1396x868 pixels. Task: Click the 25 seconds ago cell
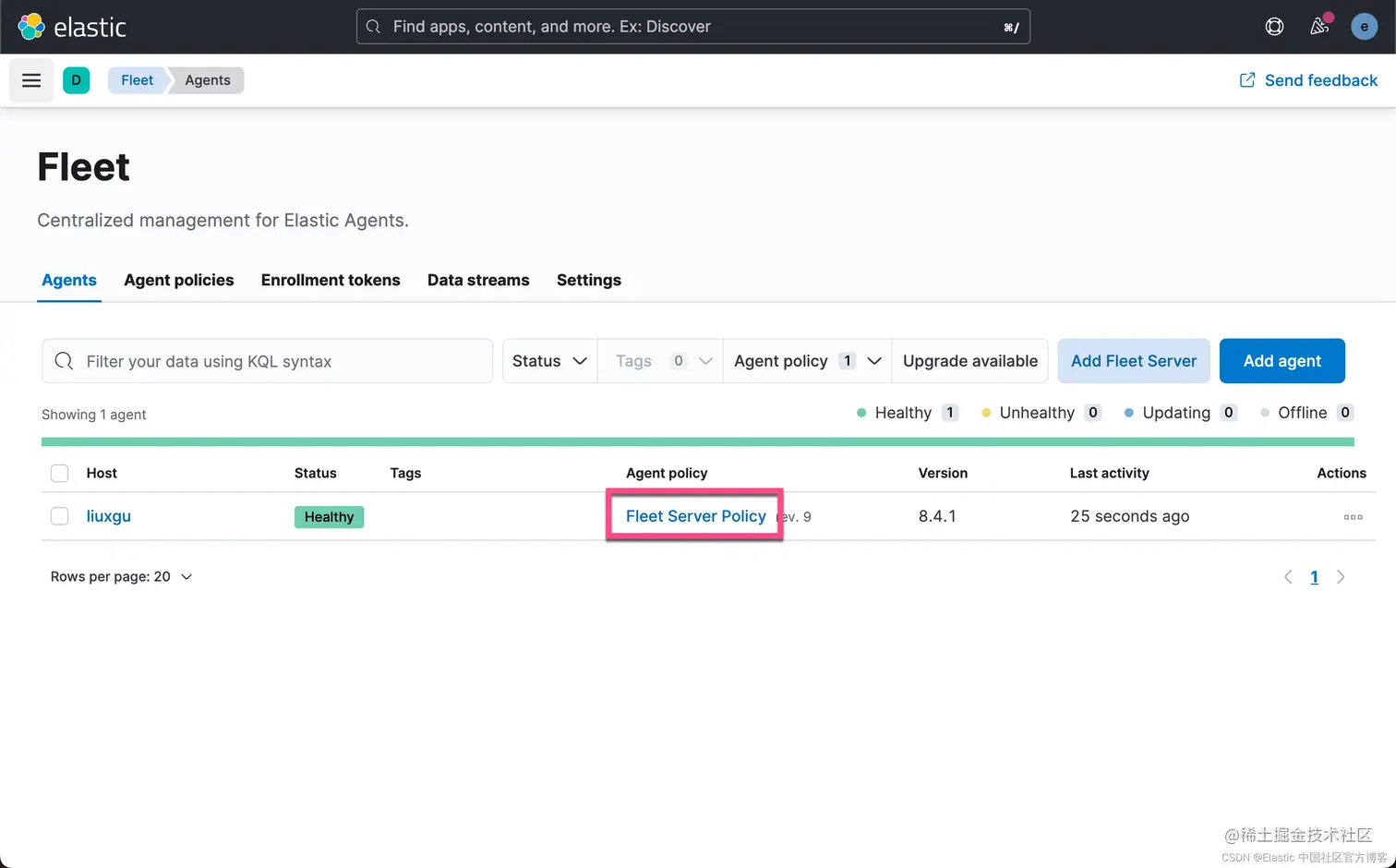pyautogui.click(x=1130, y=516)
